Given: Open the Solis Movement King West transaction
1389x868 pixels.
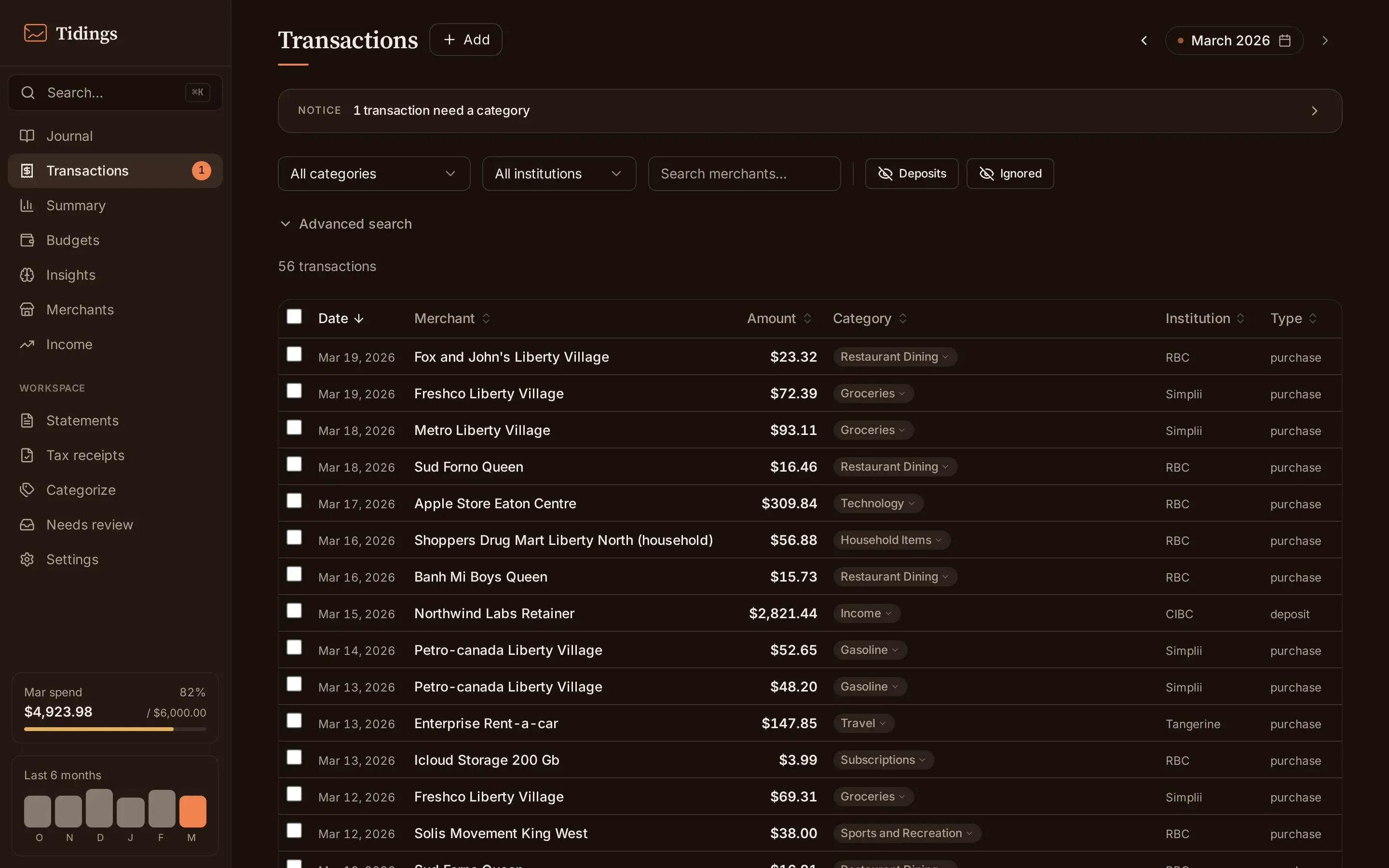Looking at the screenshot, I should click(501, 834).
